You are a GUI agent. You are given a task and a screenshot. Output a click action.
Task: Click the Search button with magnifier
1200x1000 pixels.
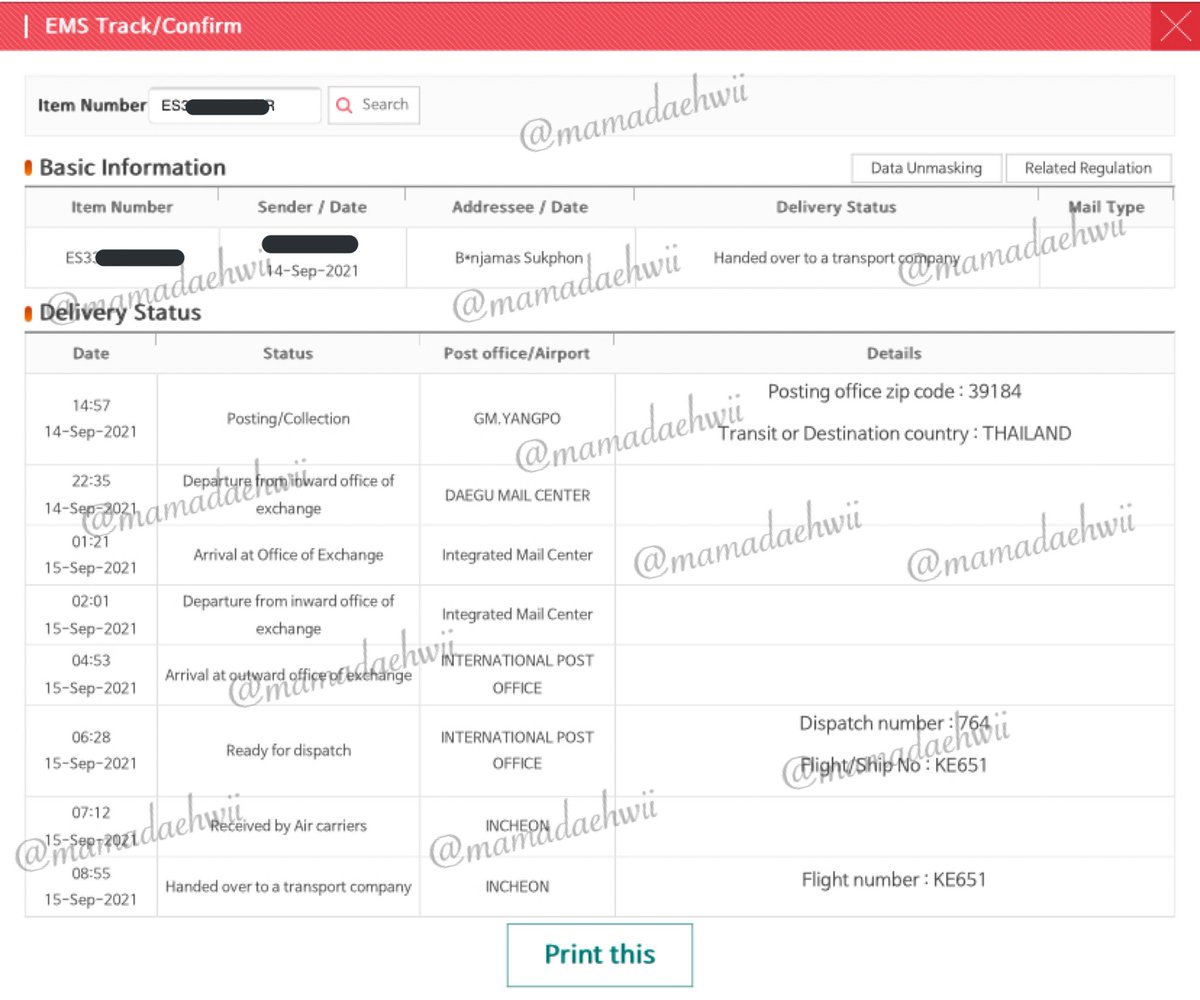click(x=374, y=105)
